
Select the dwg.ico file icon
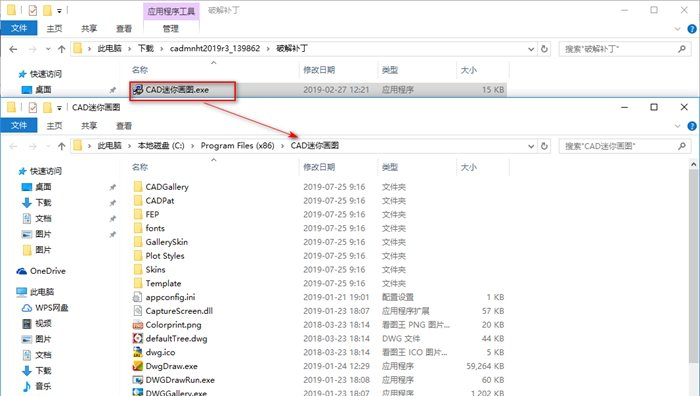[138, 353]
